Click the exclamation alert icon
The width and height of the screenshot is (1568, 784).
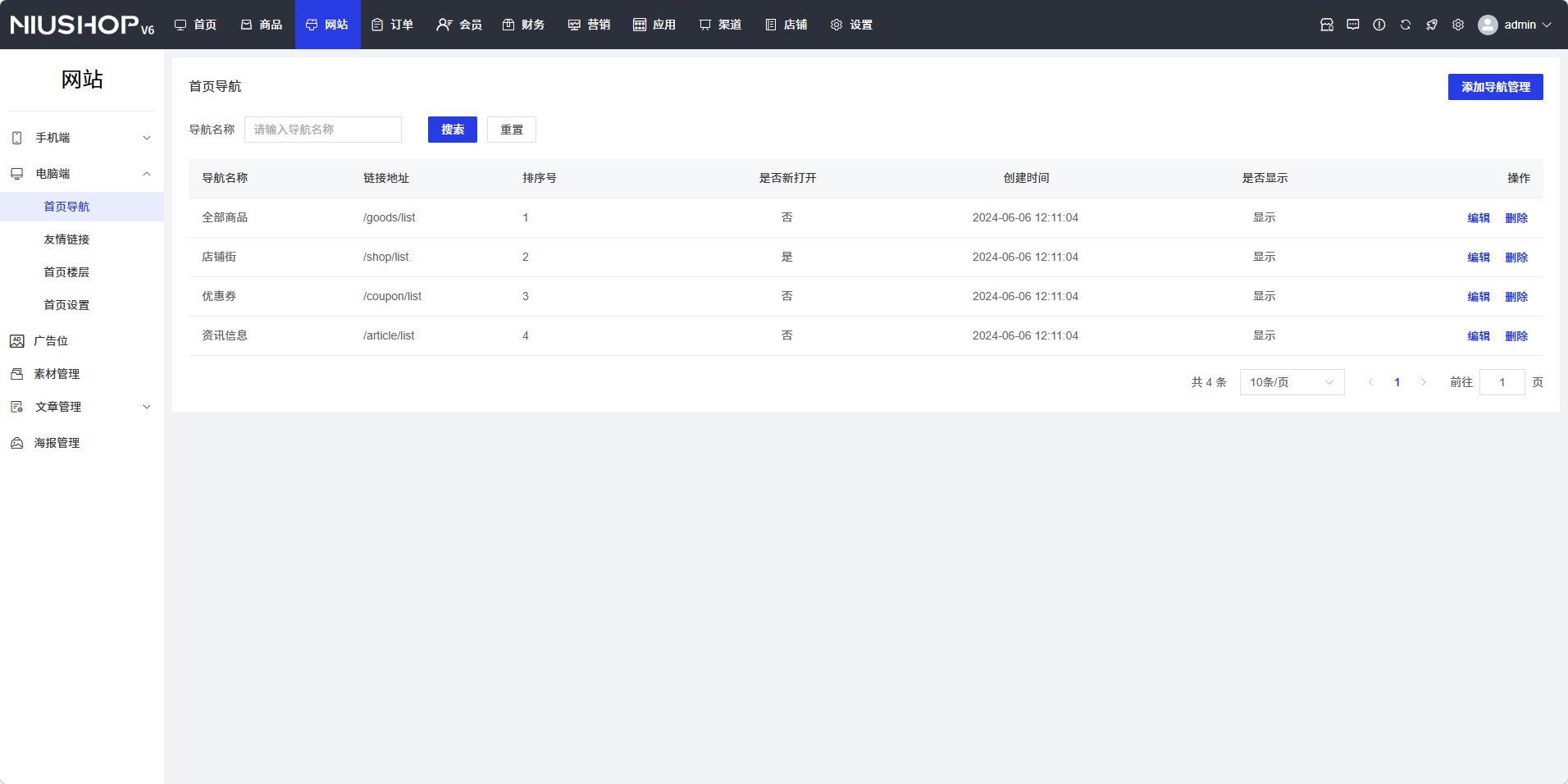[x=1379, y=25]
